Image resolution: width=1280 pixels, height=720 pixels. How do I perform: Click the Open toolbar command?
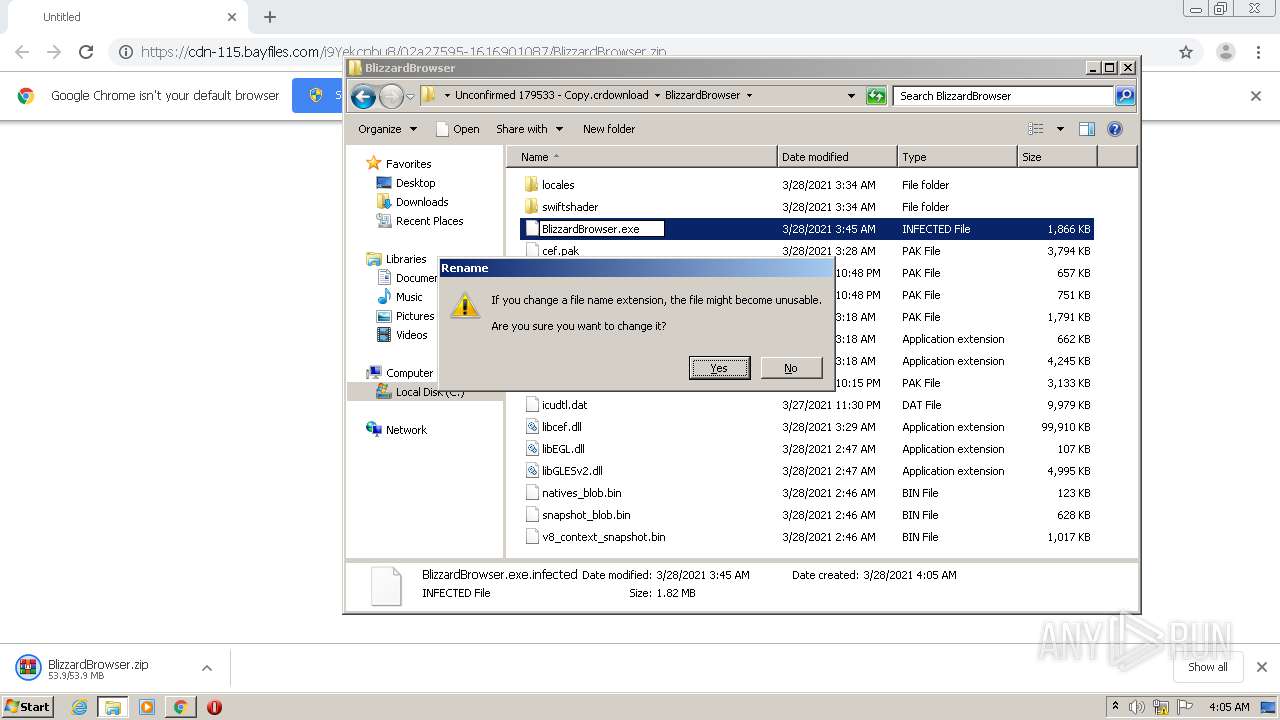[x=458, y=129]
